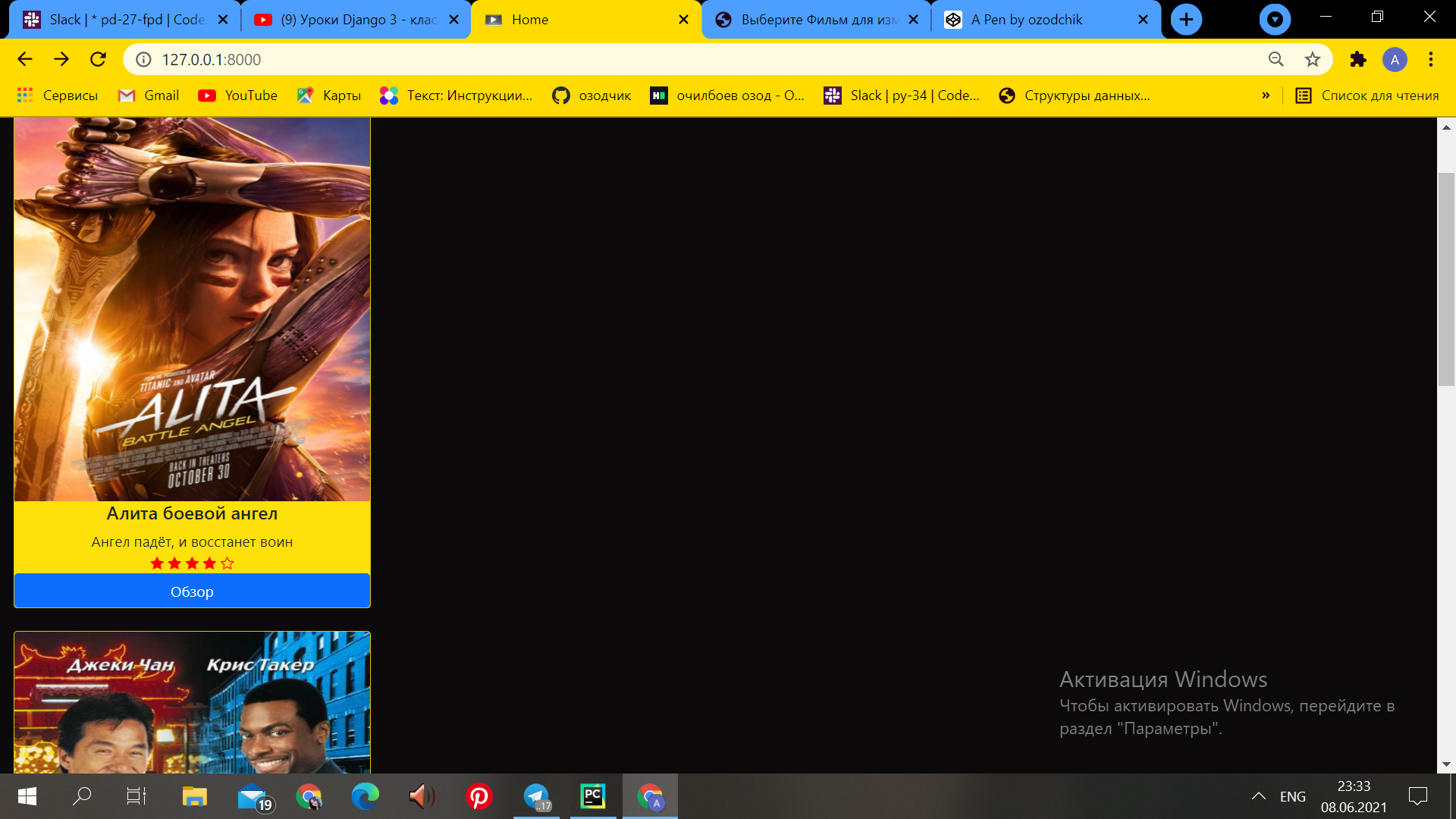Open the Chrome profile avatar A
The height and width of the screenshot is (819, 1456).
coord(1395,59)
